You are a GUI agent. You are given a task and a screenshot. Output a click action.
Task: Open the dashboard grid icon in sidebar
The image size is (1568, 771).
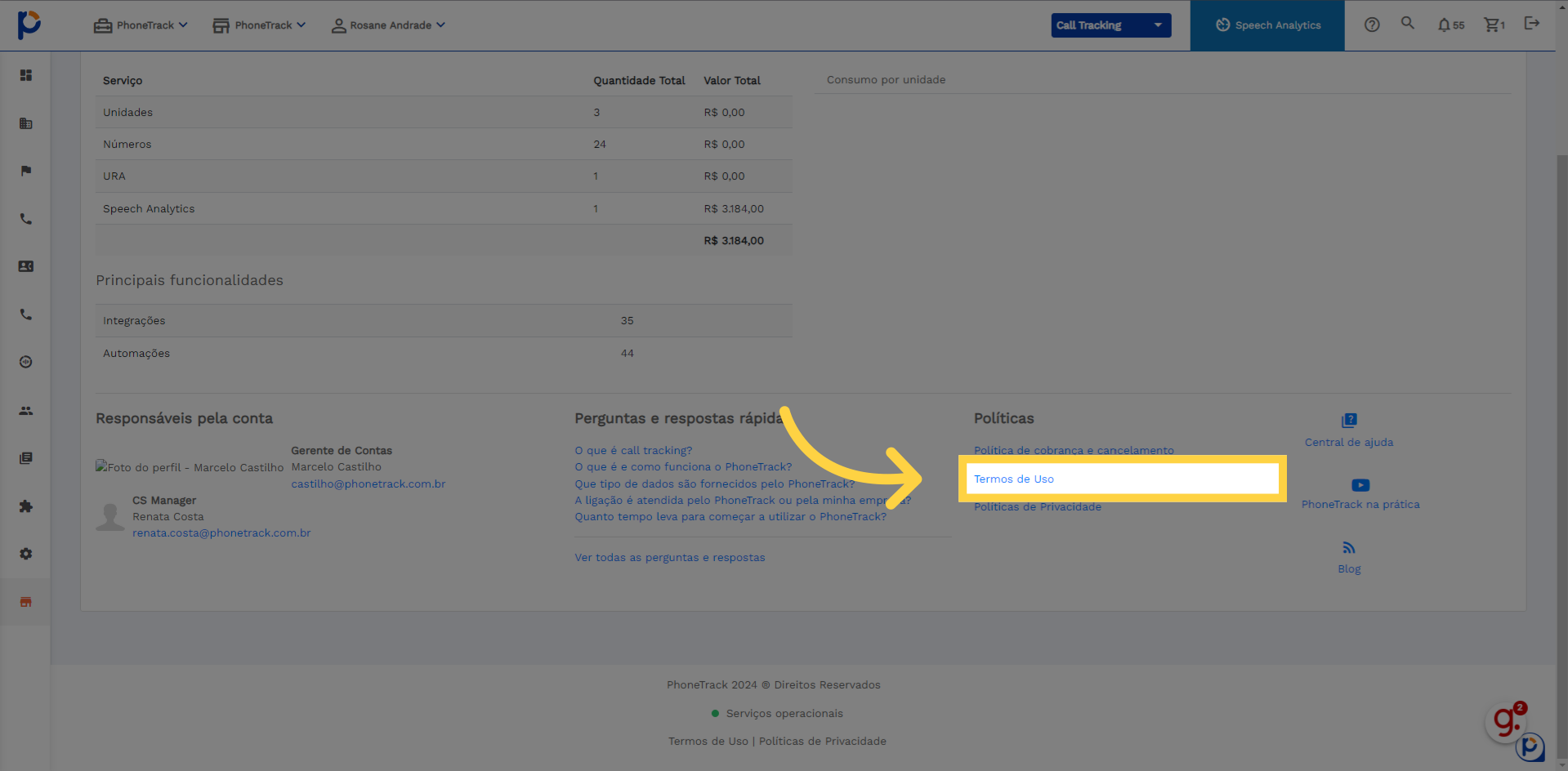(x=26, y=75)
